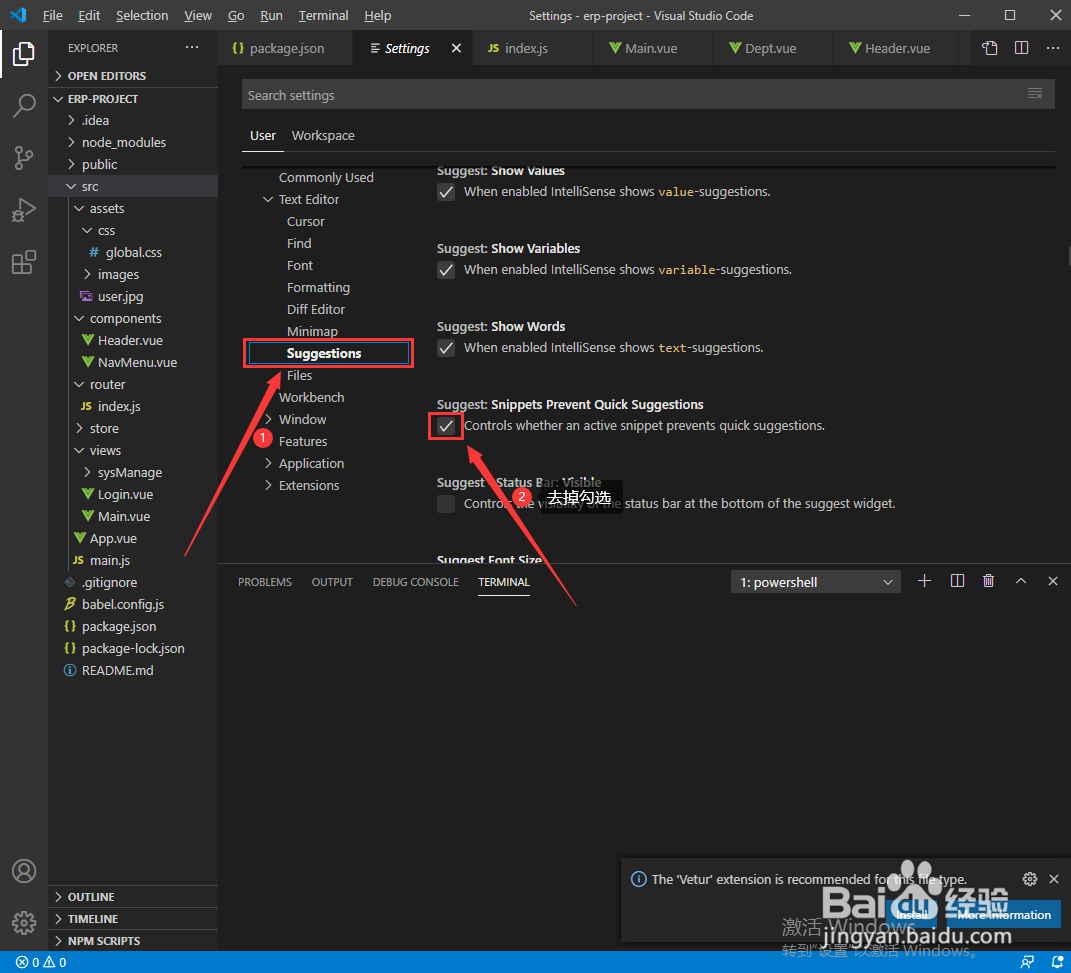Click Install button for Vetur
Viewport: 1071px width, 973px height.
tap(911, 915)
